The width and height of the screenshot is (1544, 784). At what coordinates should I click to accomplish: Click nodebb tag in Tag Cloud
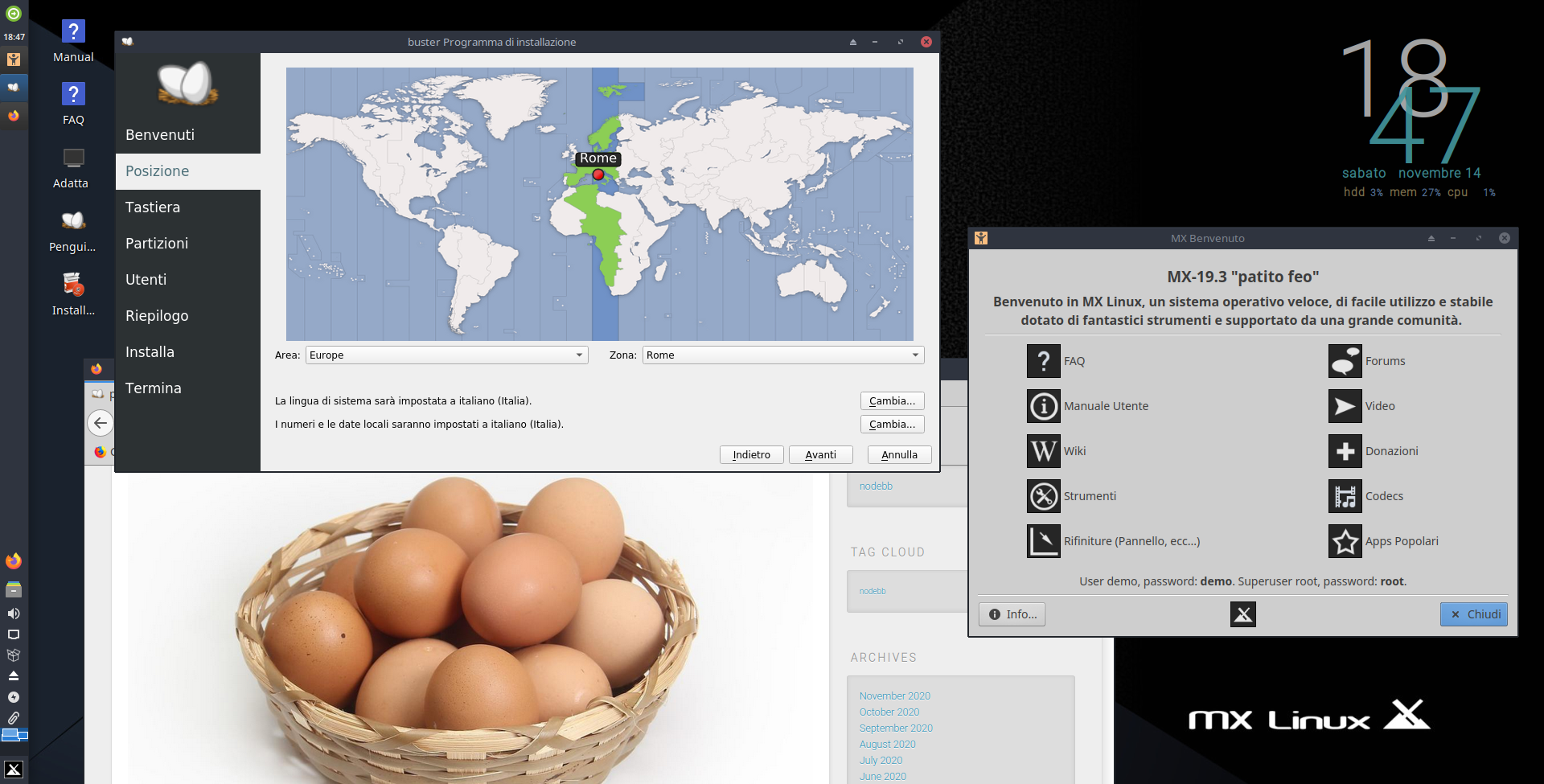click(873, 591)
